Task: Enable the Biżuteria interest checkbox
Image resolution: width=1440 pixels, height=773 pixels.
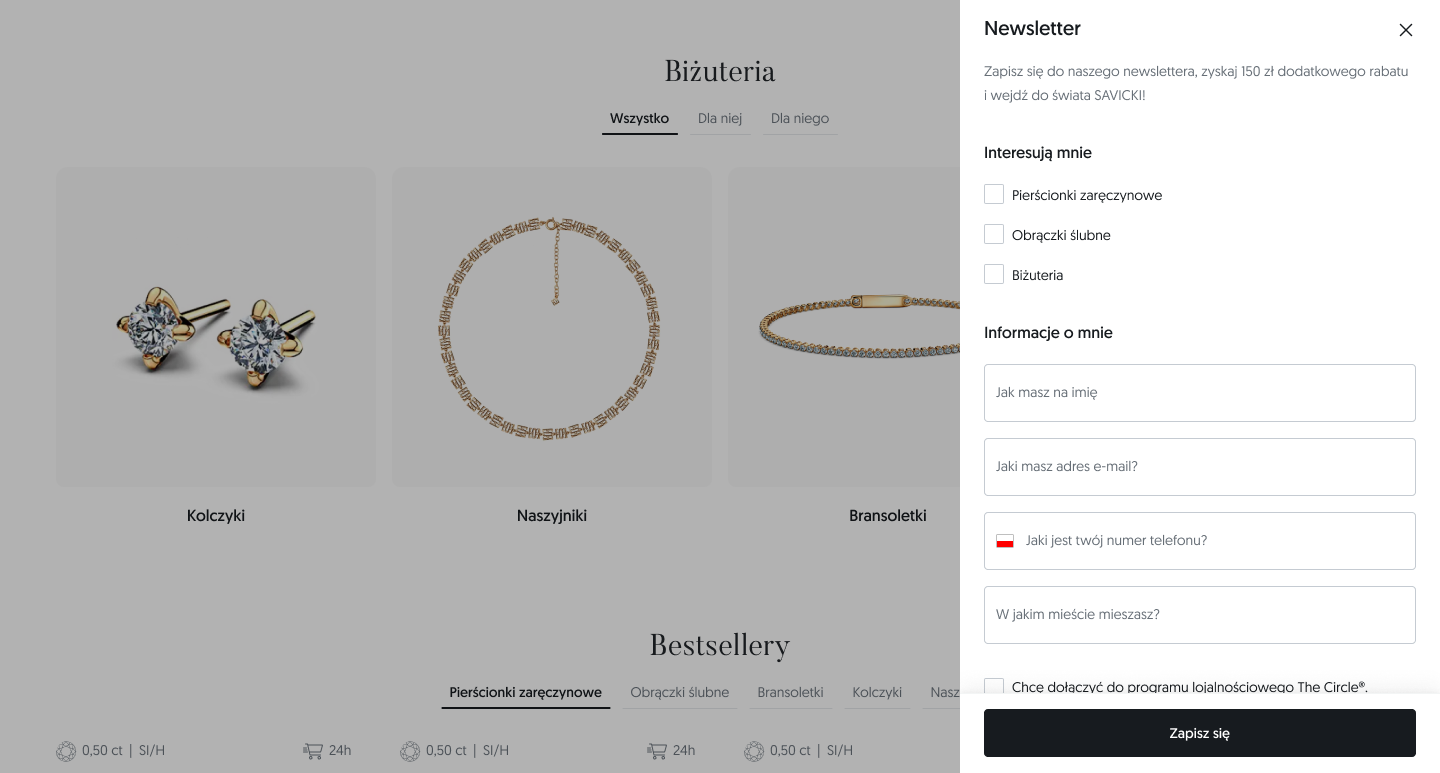Action: (x=994, y=274)
